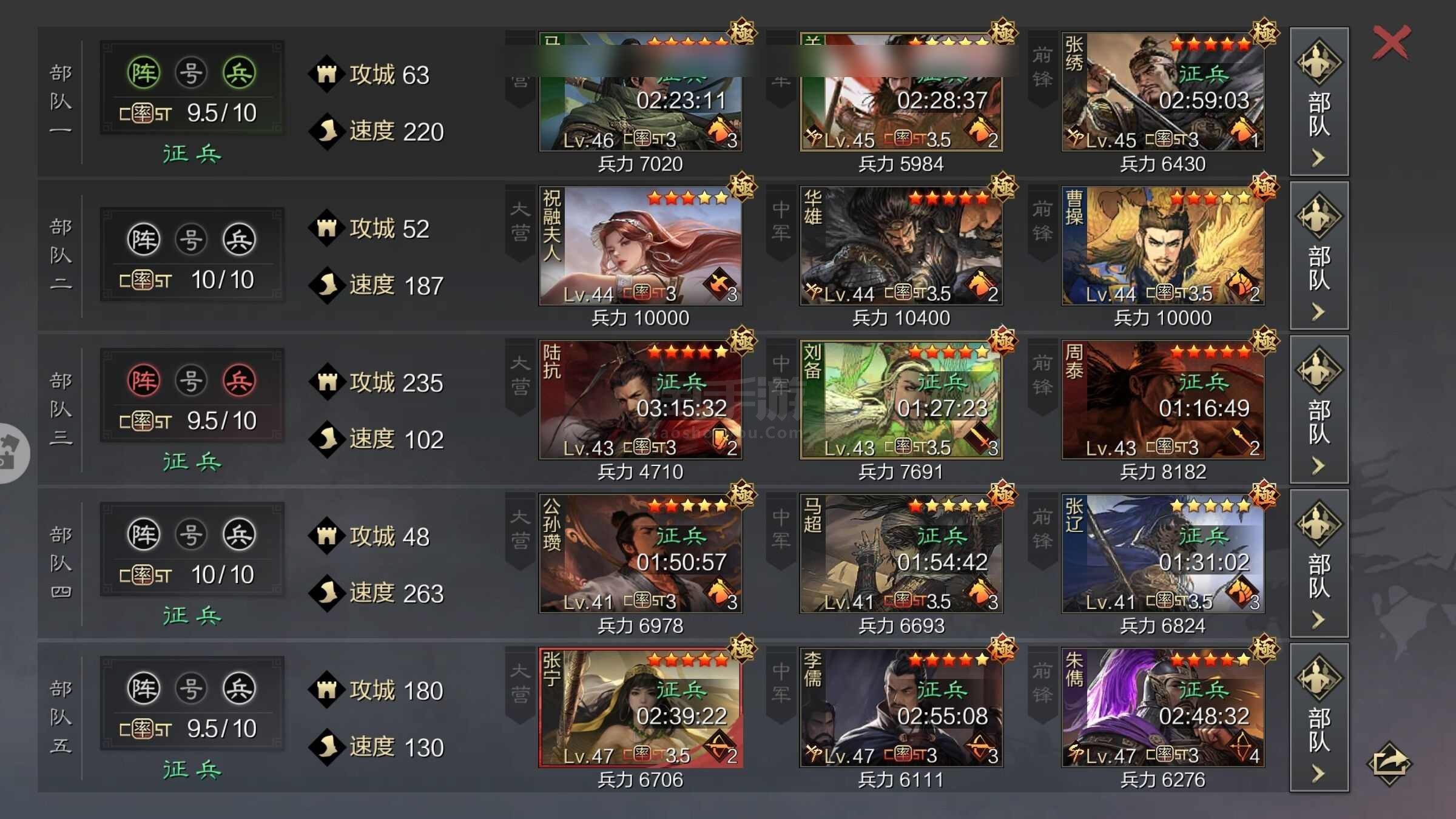
Task: Click the siege castle icon of 部队一
Action: [x=327, y=75]
